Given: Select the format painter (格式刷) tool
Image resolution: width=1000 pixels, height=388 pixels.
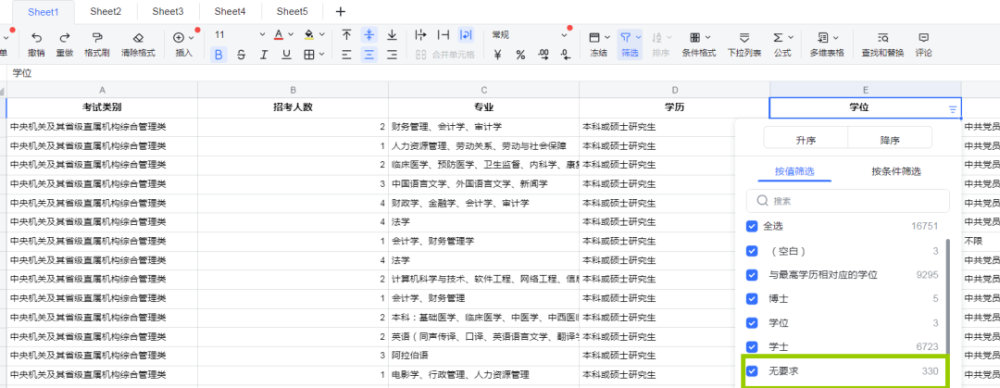Looking at the screenshot, I should click(x=97, y=37).
